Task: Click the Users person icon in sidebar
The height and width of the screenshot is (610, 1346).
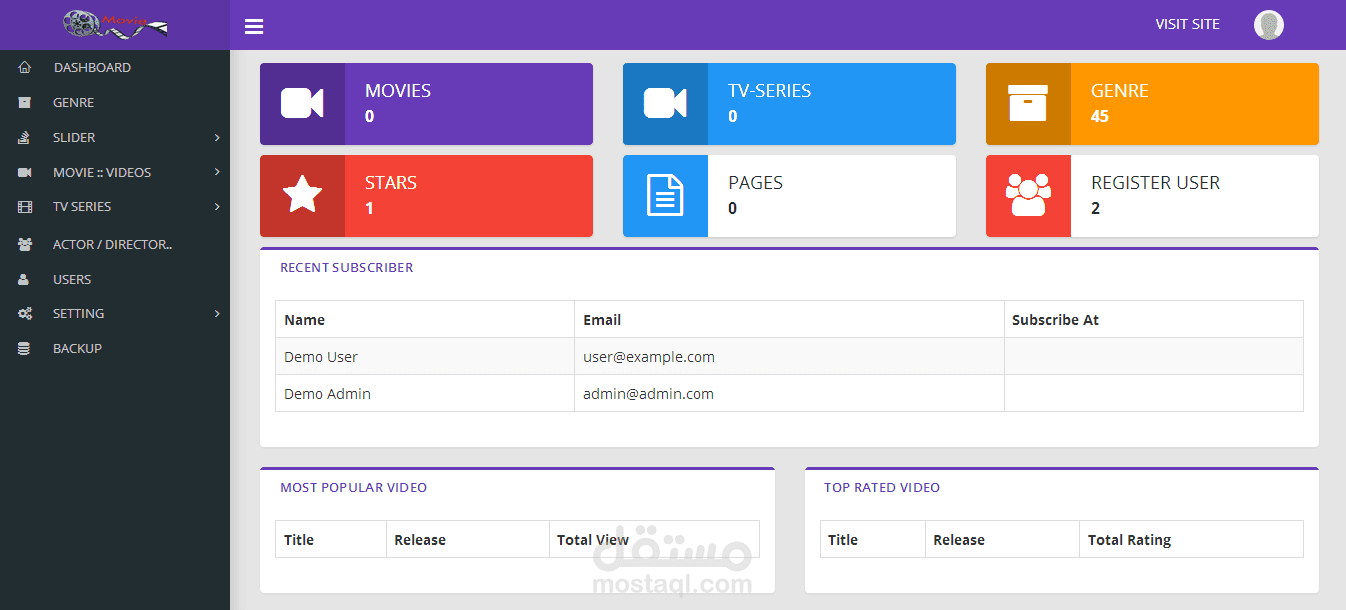Action: pyautogui.click(x=24, y=279)
